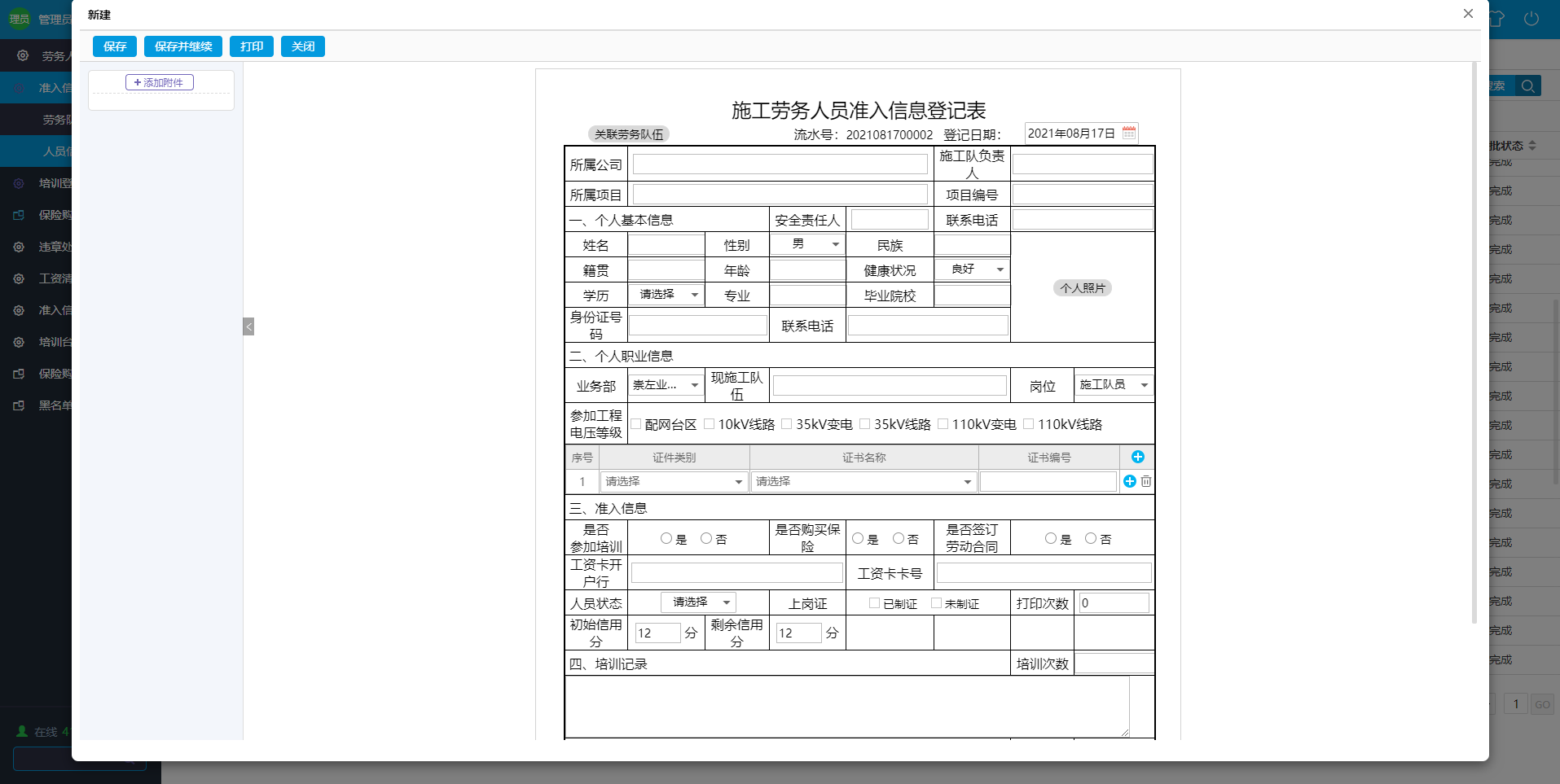The height and width of the screenshot is (784, 1560).
Task: Click the 黑名单 sidebar icon
Action: click(x=18, y=405)
